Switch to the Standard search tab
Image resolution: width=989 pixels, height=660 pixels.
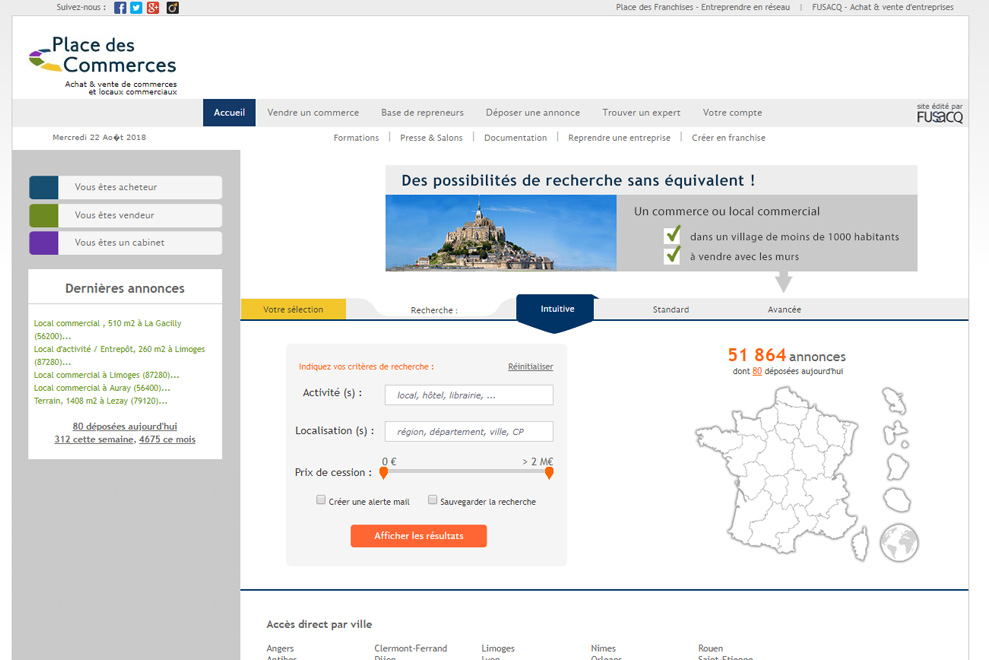pos(670,310)
